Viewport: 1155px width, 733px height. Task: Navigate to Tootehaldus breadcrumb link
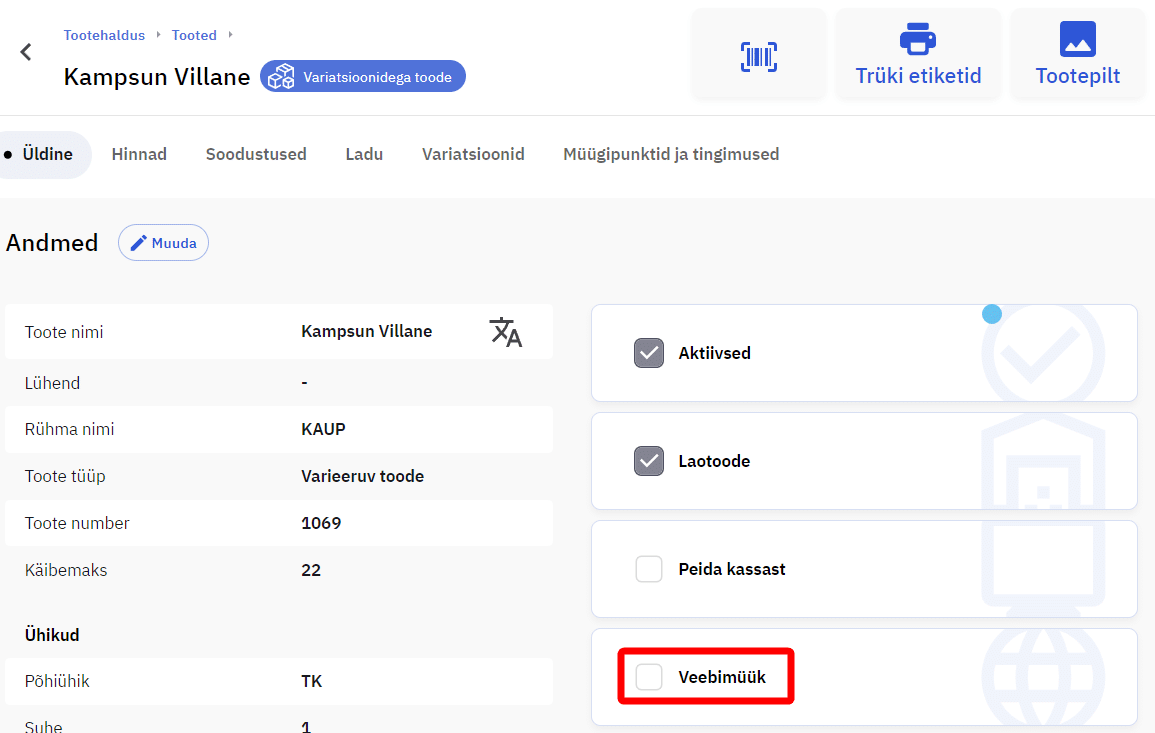[104, 35]
